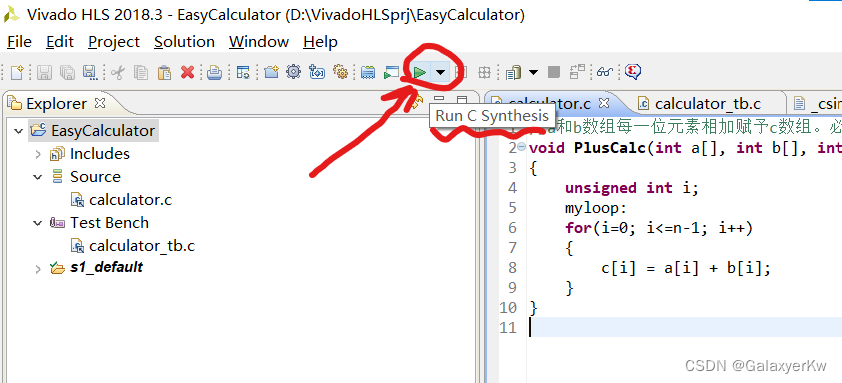Image resolution: width=842 pixels, height=383 pixels.
Task: Select the Test Bench tree item
Action: 110,222
